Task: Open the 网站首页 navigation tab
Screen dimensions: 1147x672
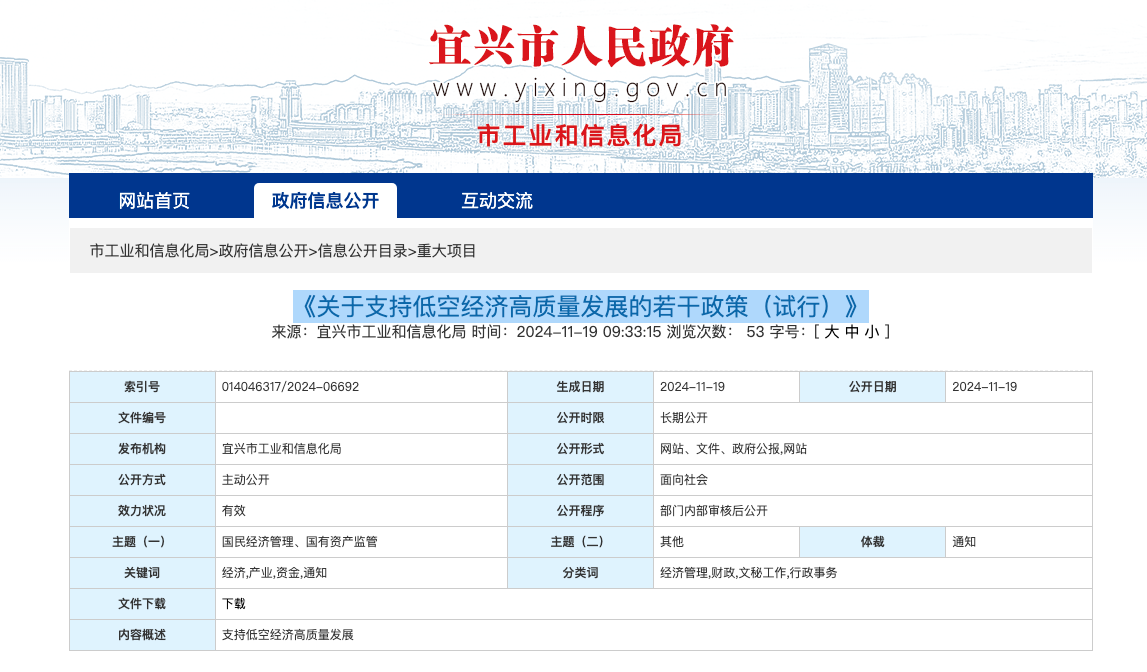Action: pos(154,201)
